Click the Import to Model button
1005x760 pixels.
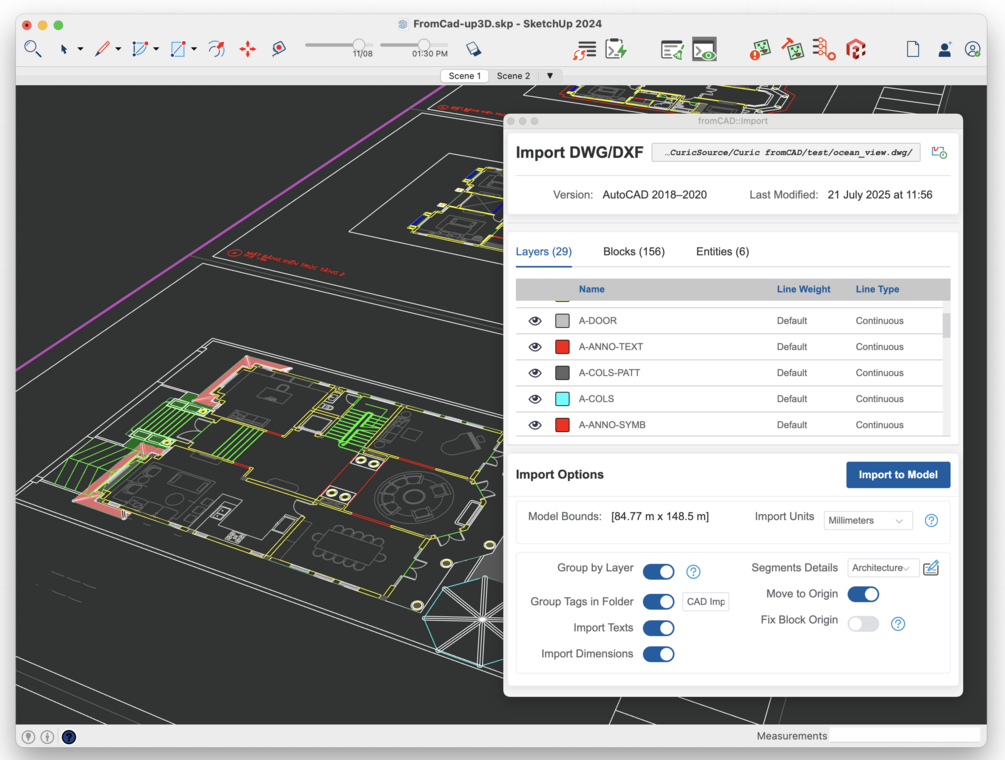898,475
